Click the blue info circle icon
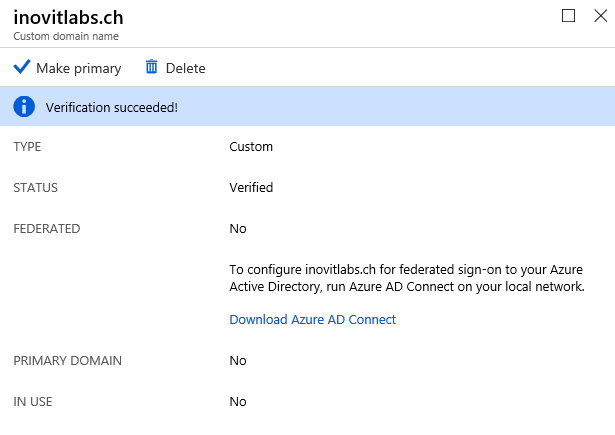 coord(24,106)
